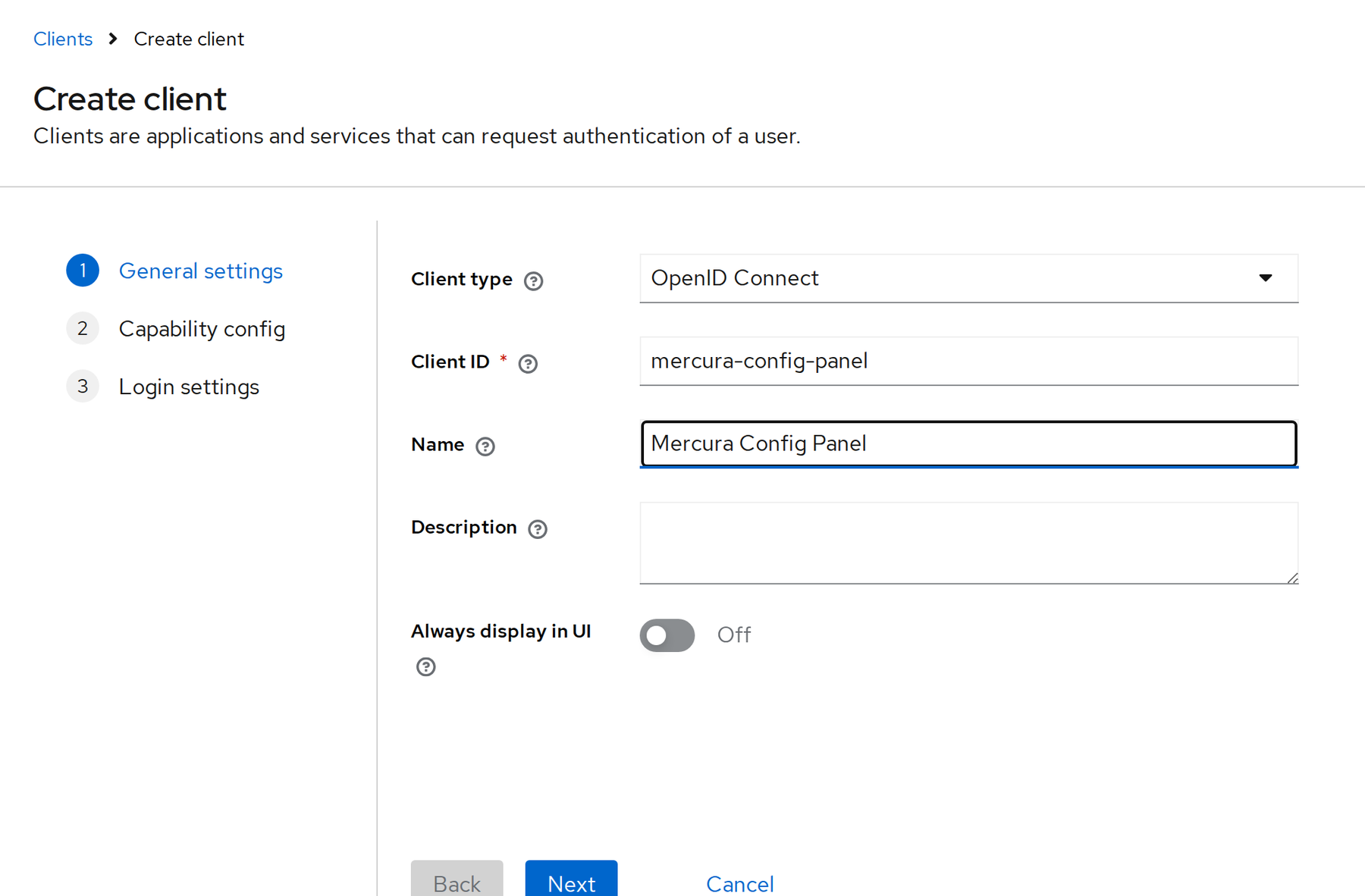This screenshot has width=1365, height=896.
Task: Jump to Capability config step
Action: click(x=202, y=329)
